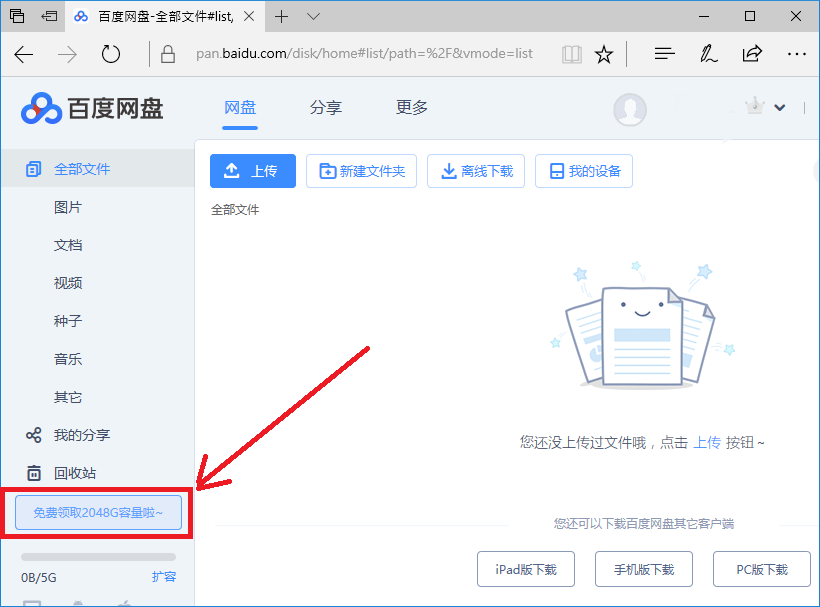
Task: Close the 百度网盘 browser tab
Action: point(249,17)
